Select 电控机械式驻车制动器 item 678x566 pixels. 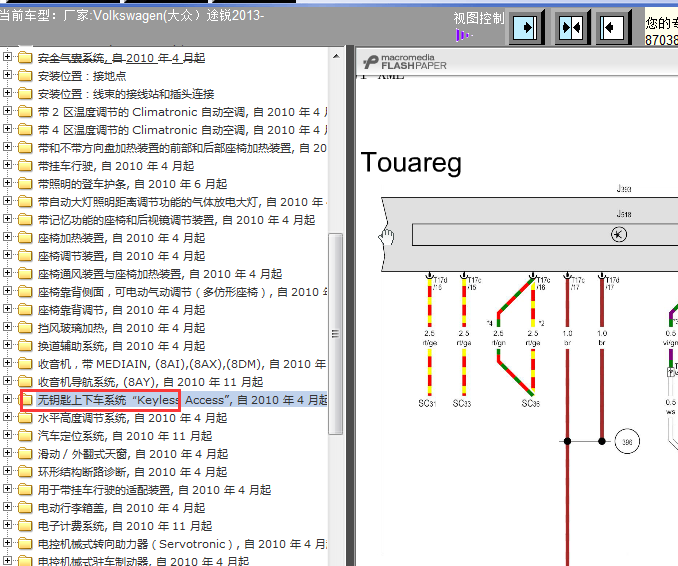(x=143, y=560)
